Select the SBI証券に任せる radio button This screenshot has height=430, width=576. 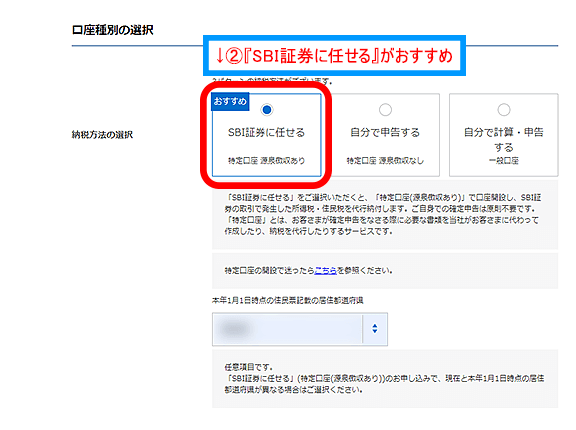(267, 109)
